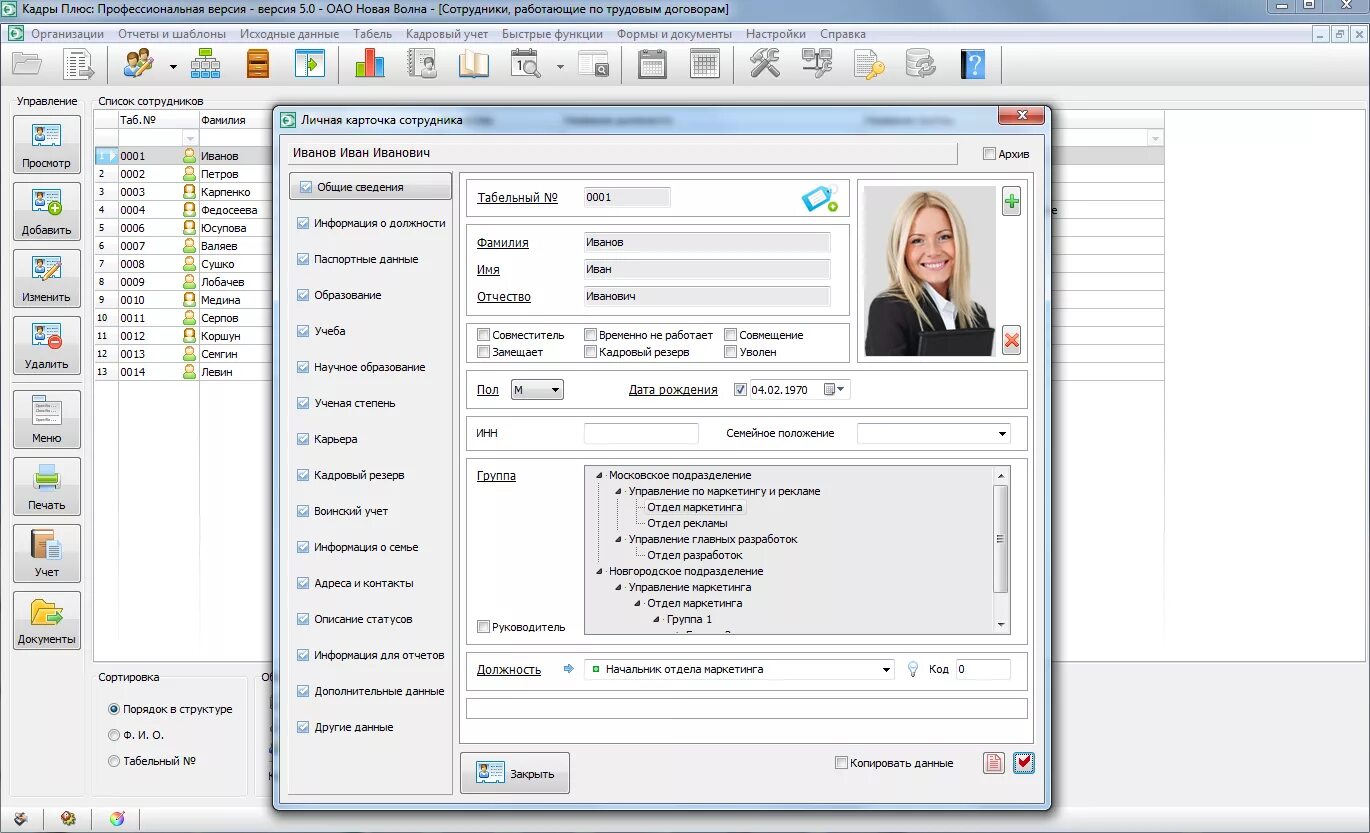
Task: Click the light bulb icon near Код
Action: (912, 670)
